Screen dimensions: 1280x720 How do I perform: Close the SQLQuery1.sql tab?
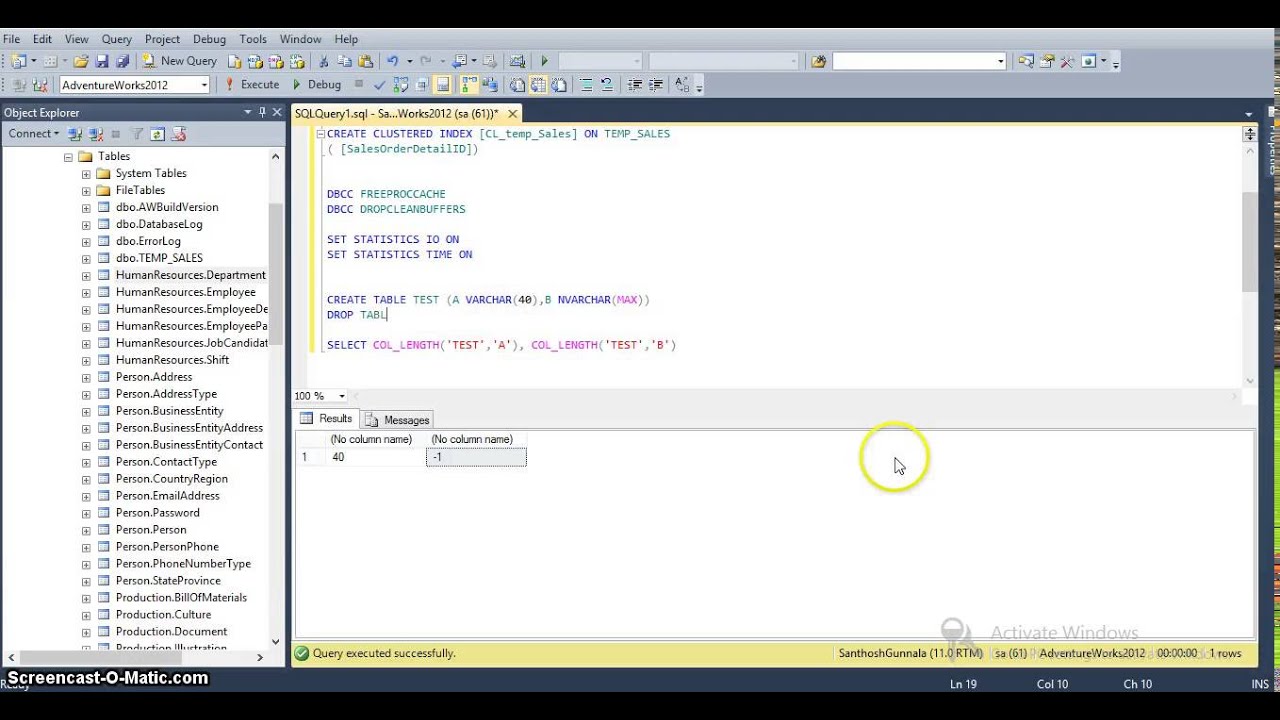[x=513, y=114]
